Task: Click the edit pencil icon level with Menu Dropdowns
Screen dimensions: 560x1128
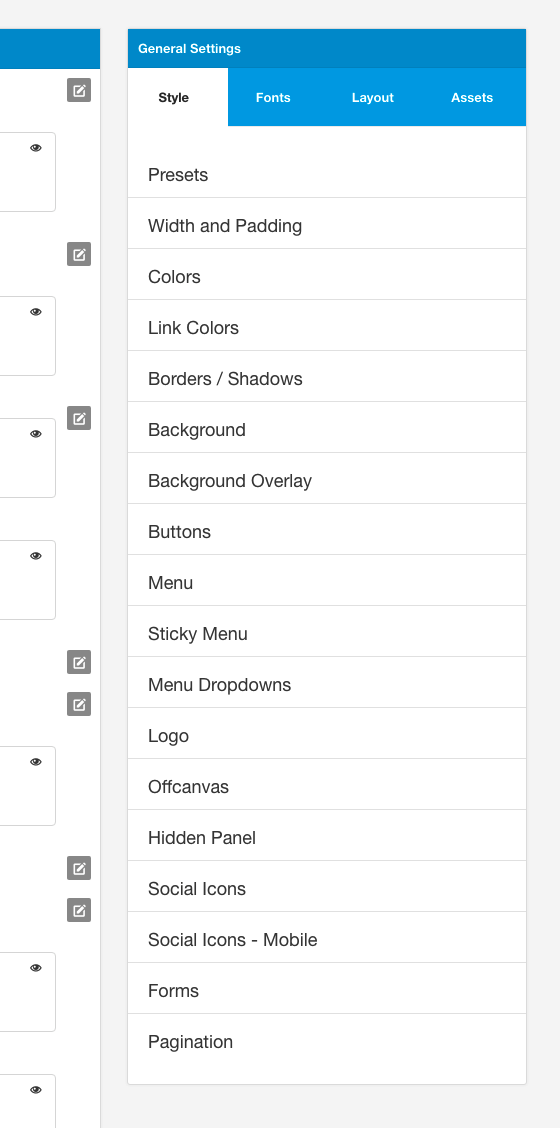Action: (x=79, y=662)
